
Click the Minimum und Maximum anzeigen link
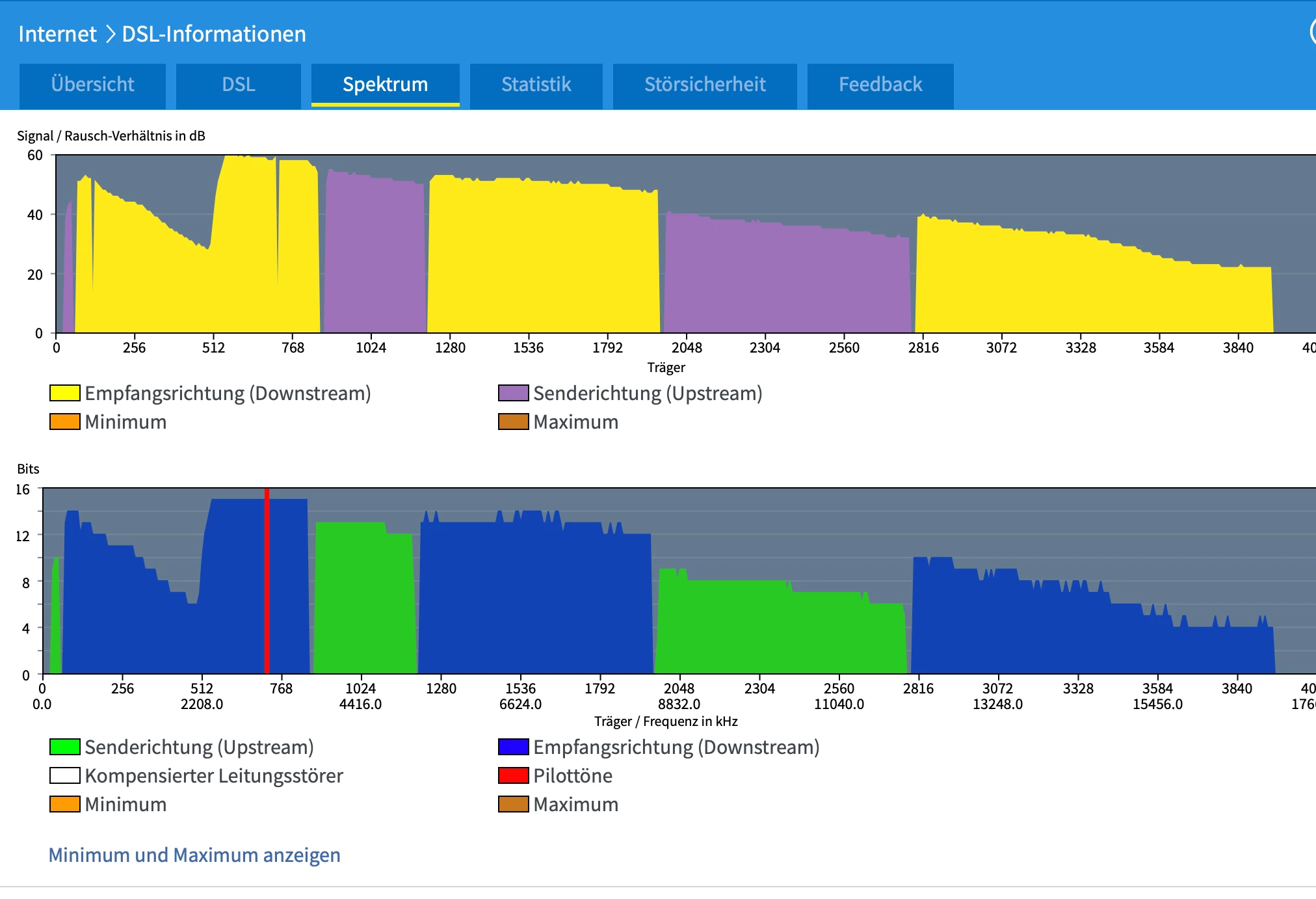(x=194, y=855)
